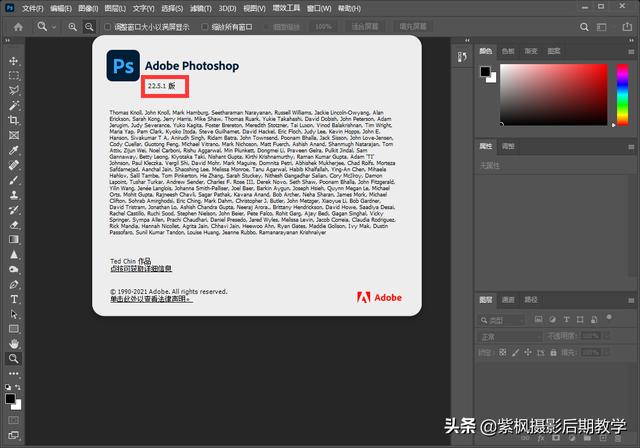Open the Zoom tool preset dropdown arrow
The width and height of the screenshot is (640, 448).
54,27
